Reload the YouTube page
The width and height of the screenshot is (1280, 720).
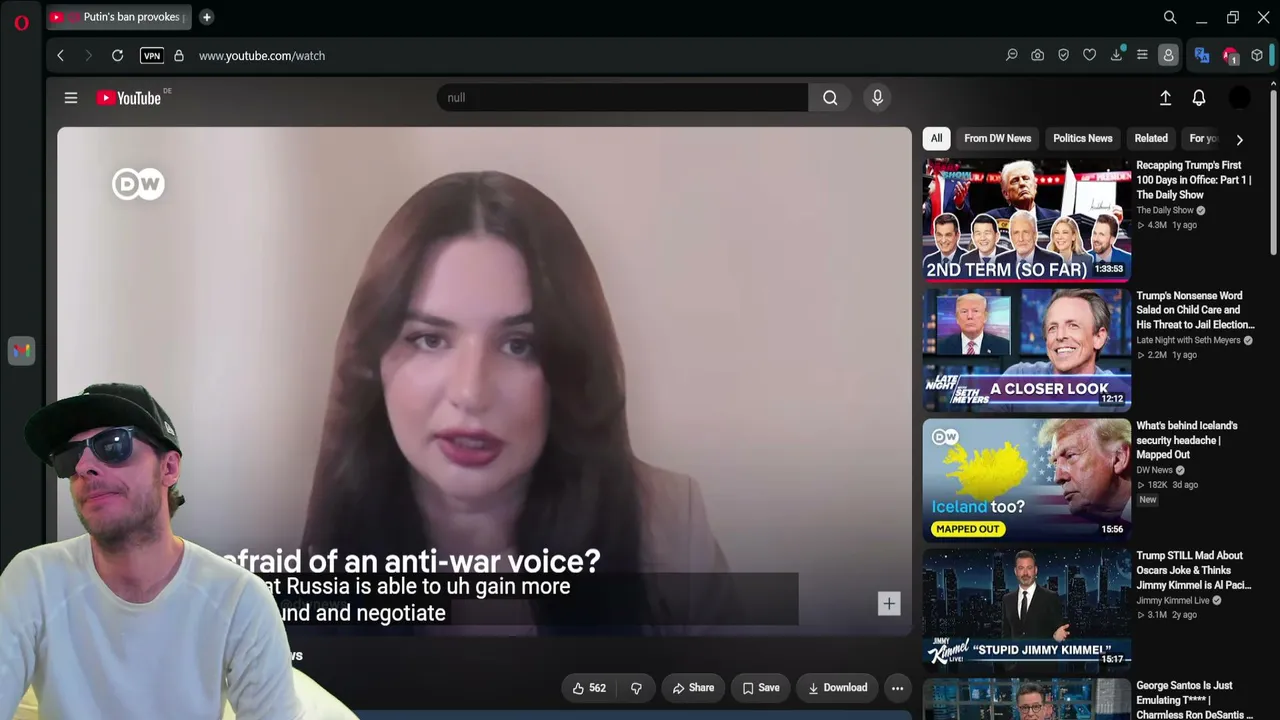[117, 56]
